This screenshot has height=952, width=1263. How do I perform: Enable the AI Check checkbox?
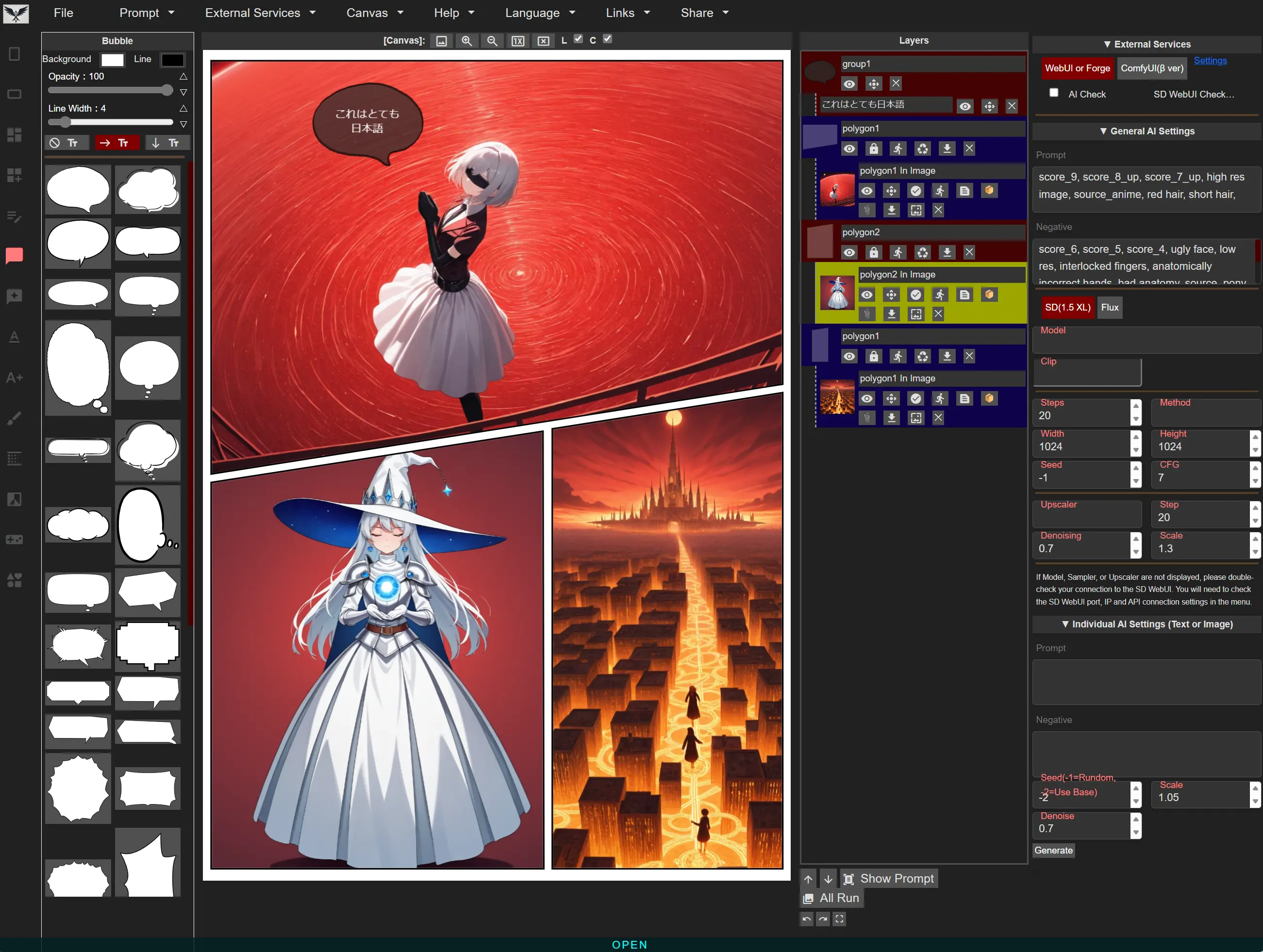coord(1053,93)
